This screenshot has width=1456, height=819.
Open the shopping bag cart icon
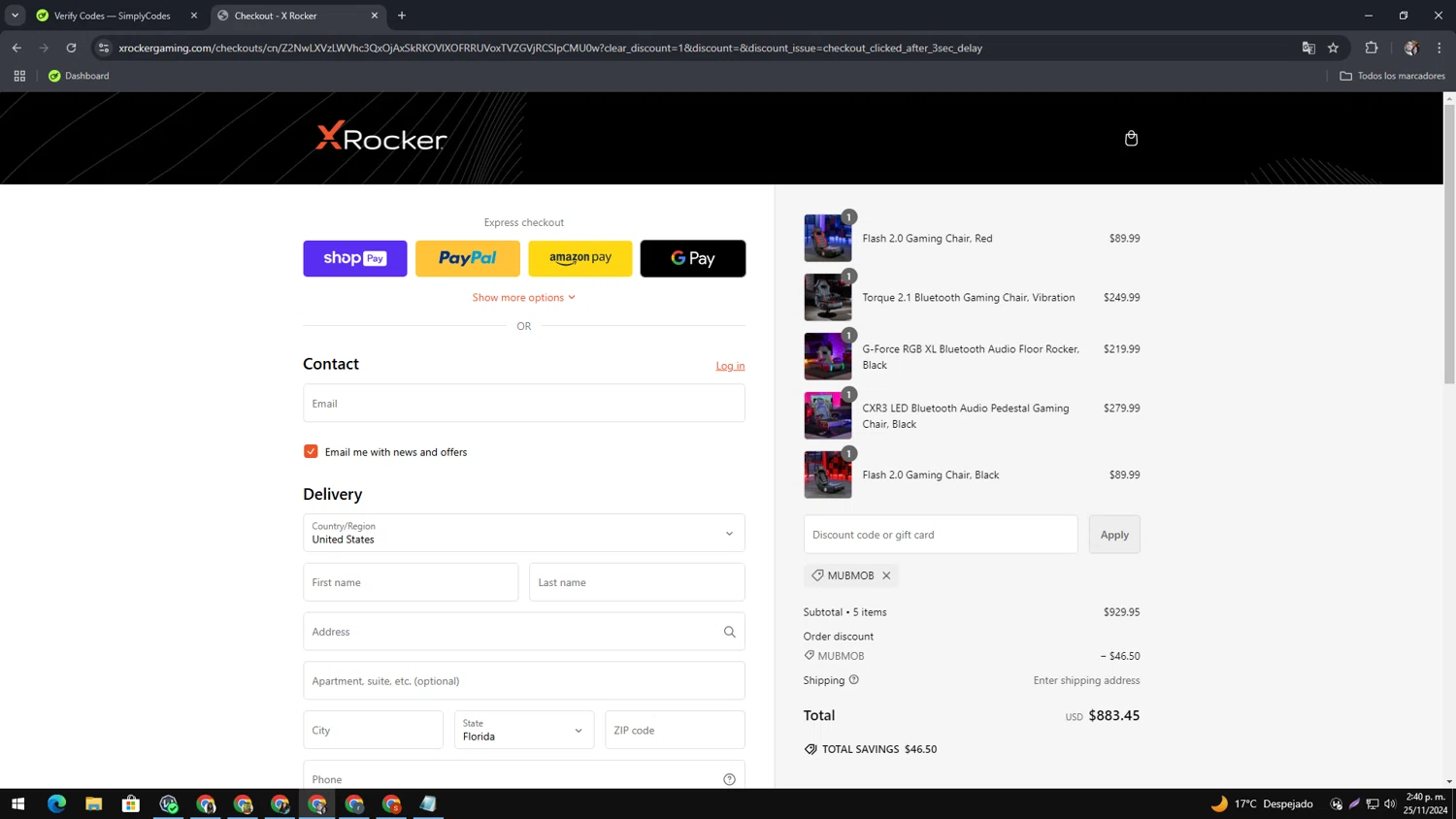tap(1131, 139)
